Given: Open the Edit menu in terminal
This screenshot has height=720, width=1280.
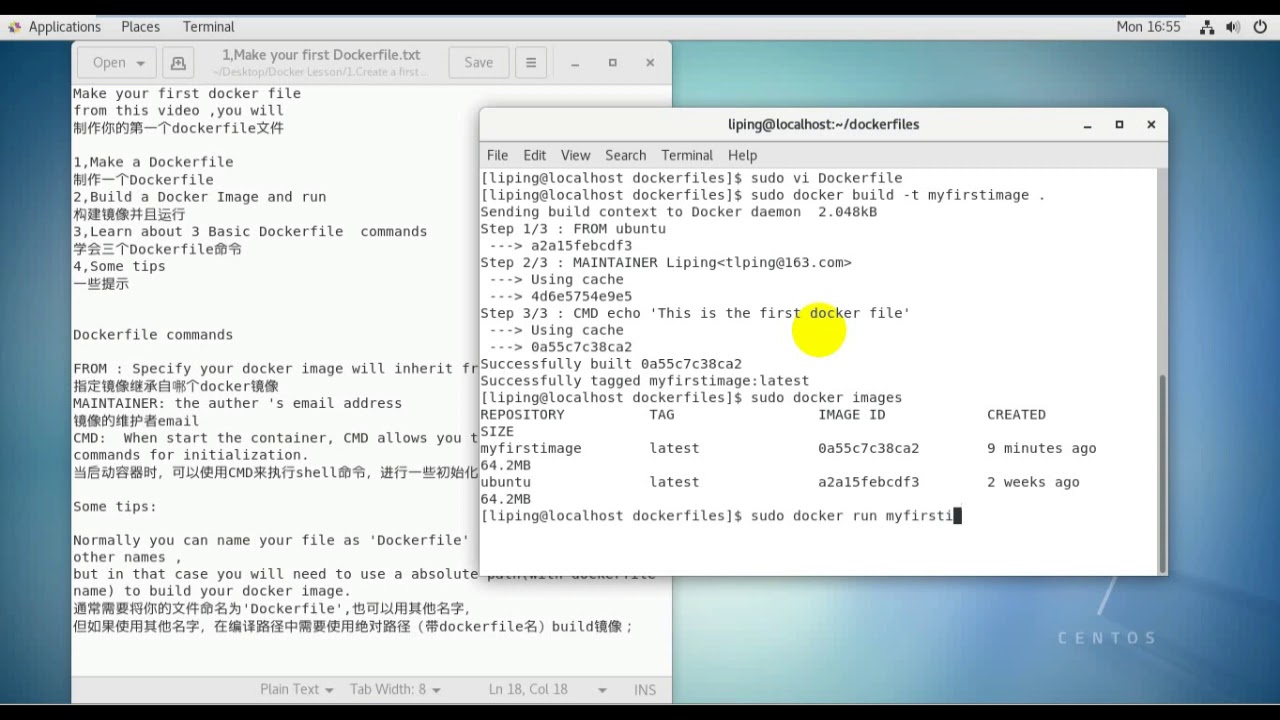Looking at the screenshot, I should (x=535, y=155).
